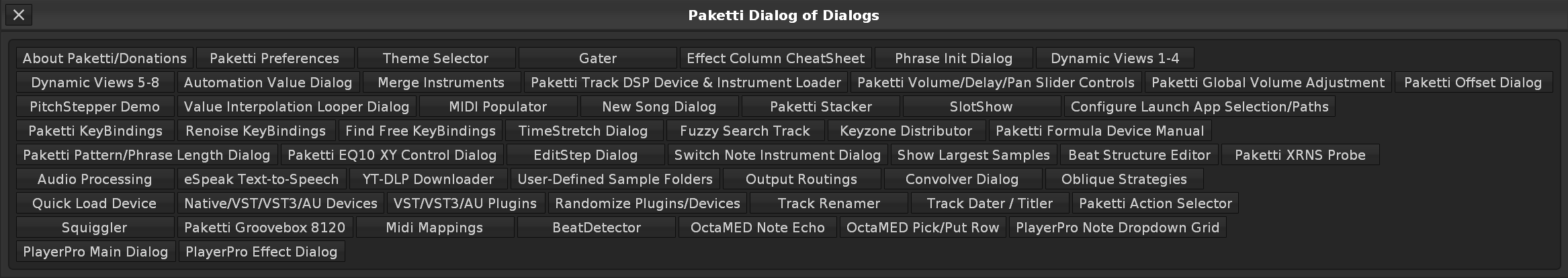Open the PlayerPro Effect Dialog

[261, 252]
